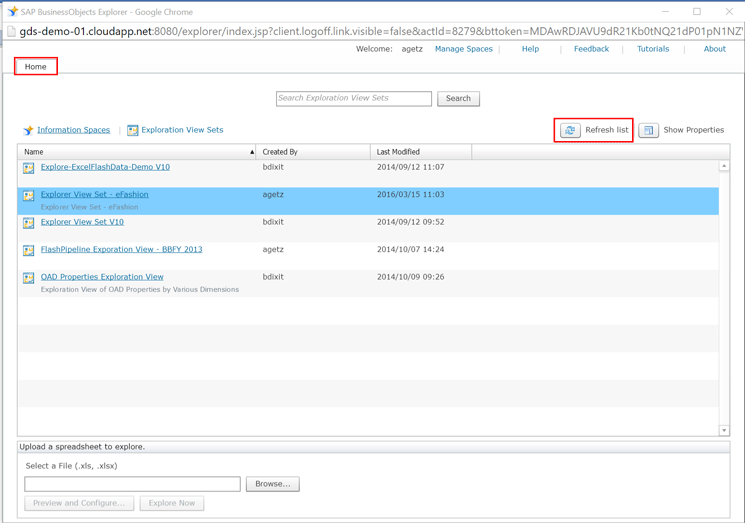Select Exploration View Sets text link
This screenshot has width=745, height=523.
(x=182, y=130)
